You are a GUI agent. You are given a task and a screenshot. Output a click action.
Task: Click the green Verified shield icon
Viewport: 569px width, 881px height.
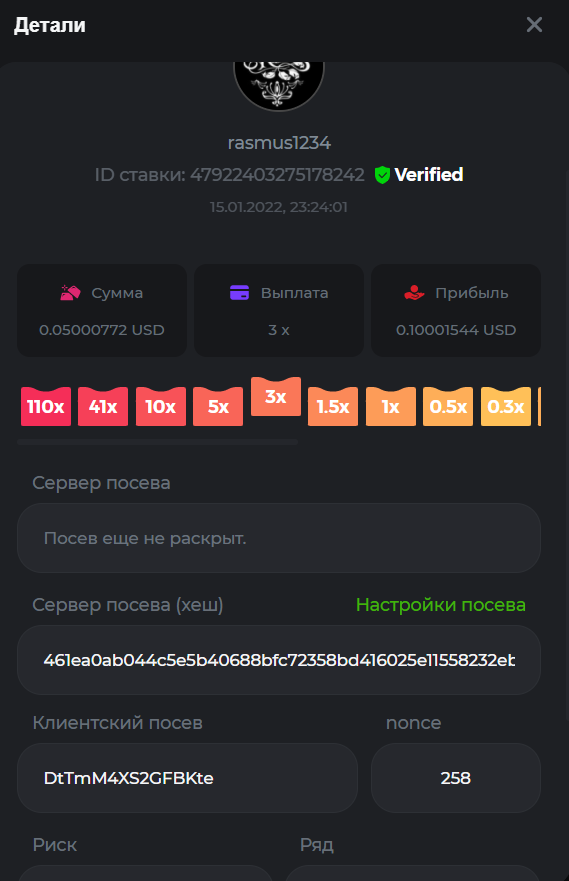tap(382, 175)
